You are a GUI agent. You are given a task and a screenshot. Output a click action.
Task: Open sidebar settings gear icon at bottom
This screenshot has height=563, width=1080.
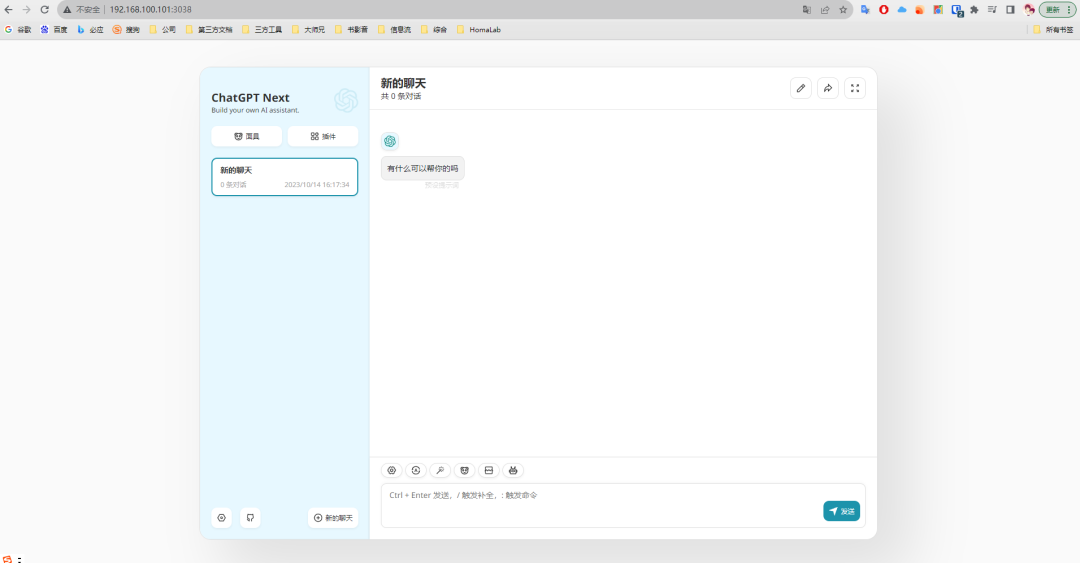pos(222,518)
